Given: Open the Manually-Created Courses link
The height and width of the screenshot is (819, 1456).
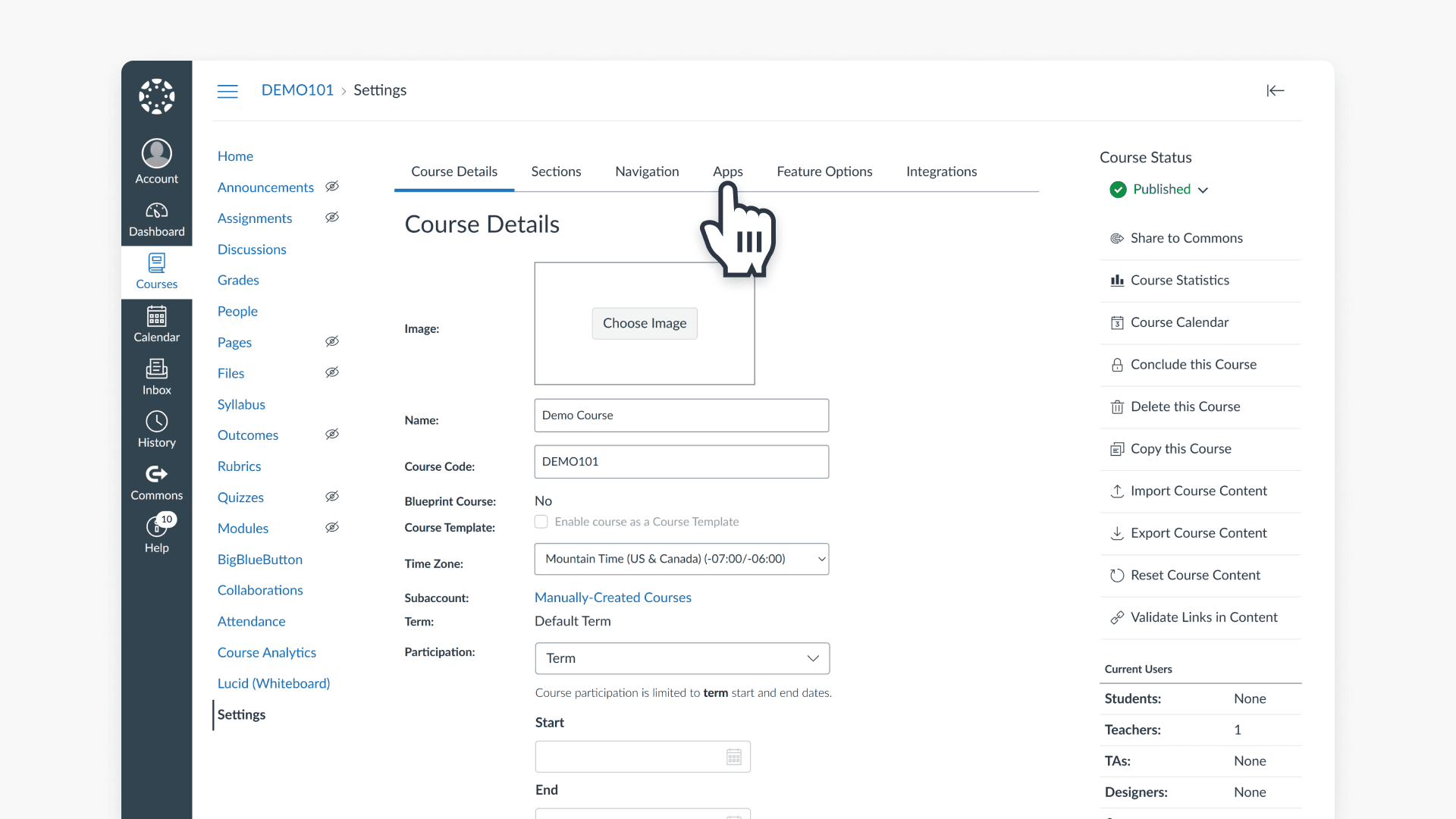Looking at the screenshot, I should pos(612,597).
